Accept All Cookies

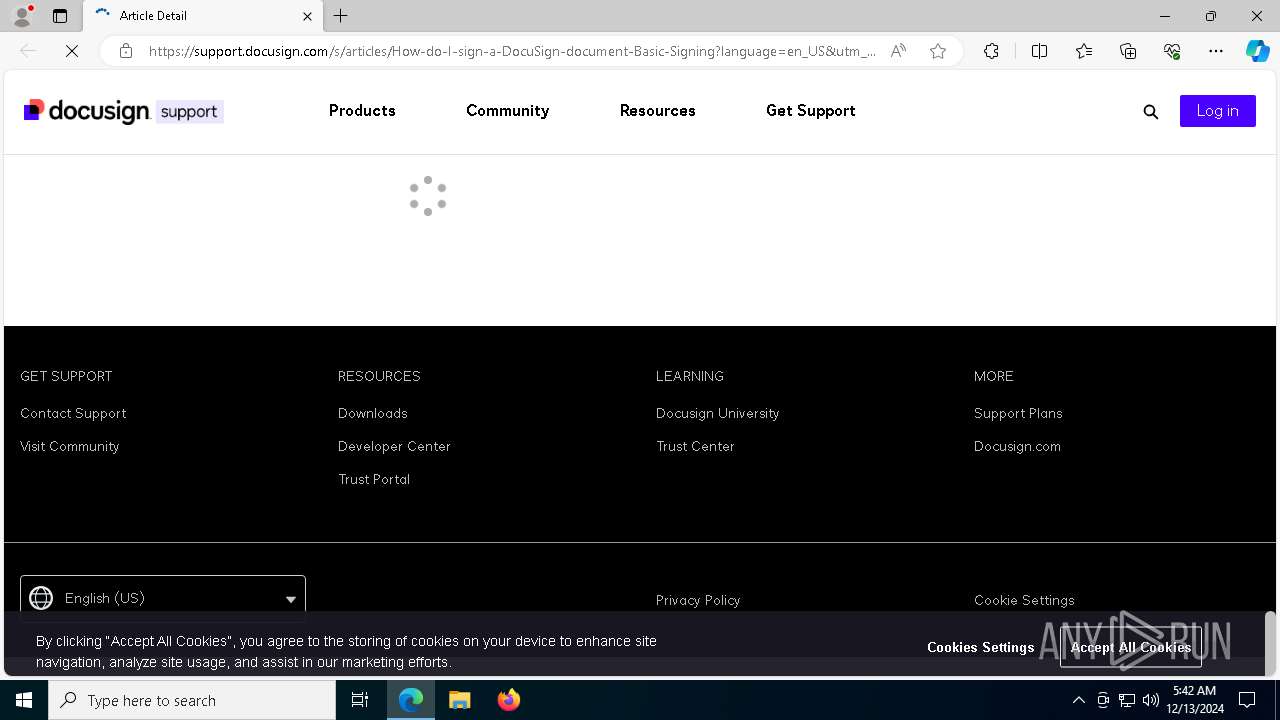(x=1130, y=647)
